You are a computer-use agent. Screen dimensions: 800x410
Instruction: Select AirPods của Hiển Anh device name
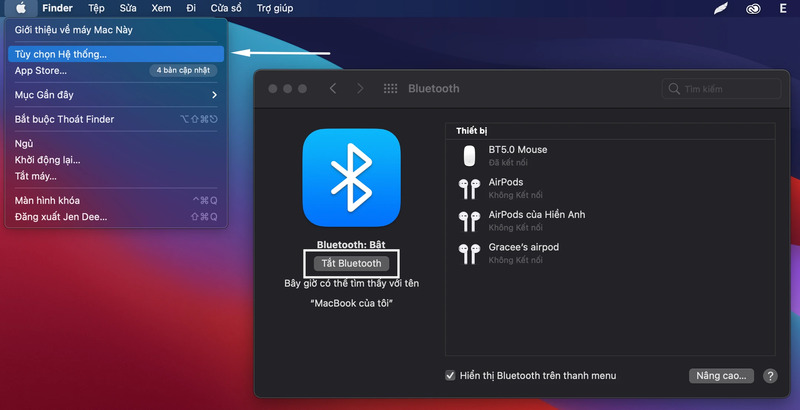[537, 215]
